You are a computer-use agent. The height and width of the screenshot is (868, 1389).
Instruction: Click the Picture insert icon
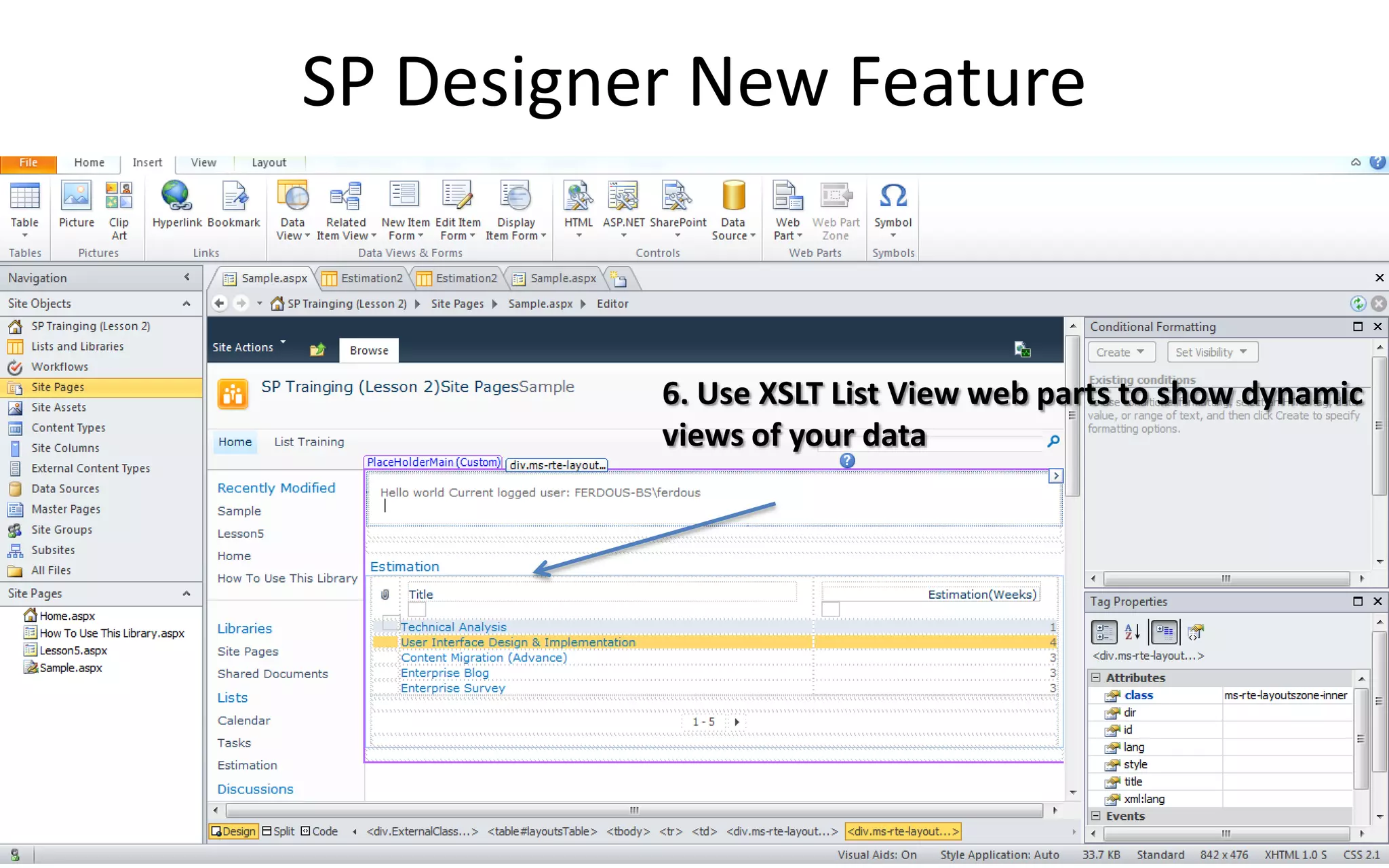point(76,203)
